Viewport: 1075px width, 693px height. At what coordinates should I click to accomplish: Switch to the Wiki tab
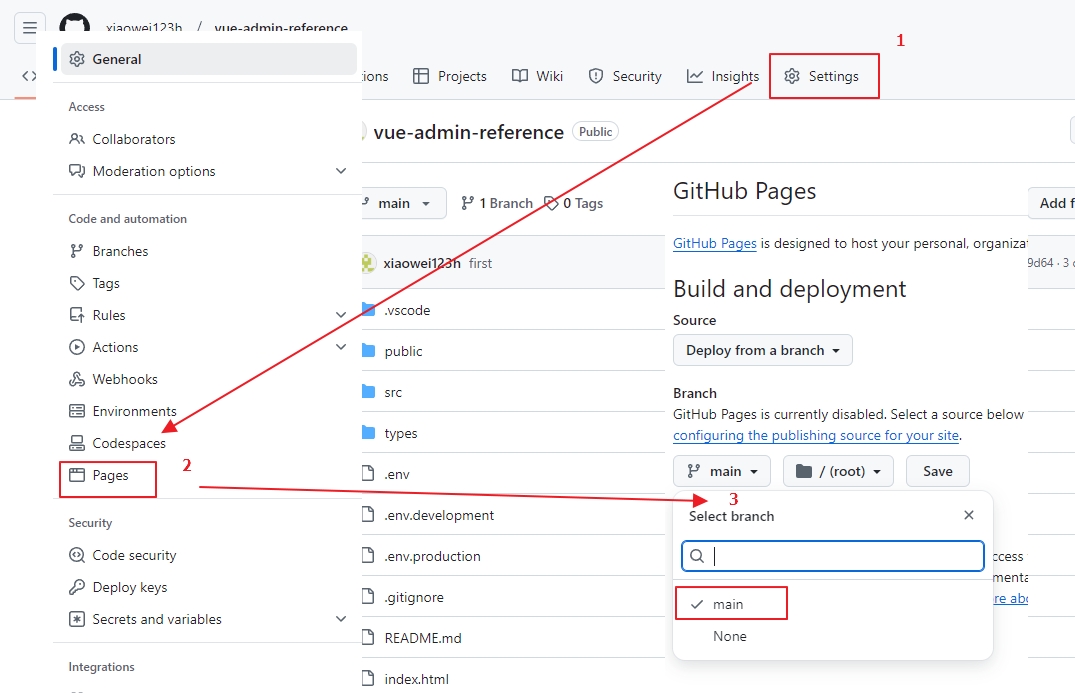point(538,76)
